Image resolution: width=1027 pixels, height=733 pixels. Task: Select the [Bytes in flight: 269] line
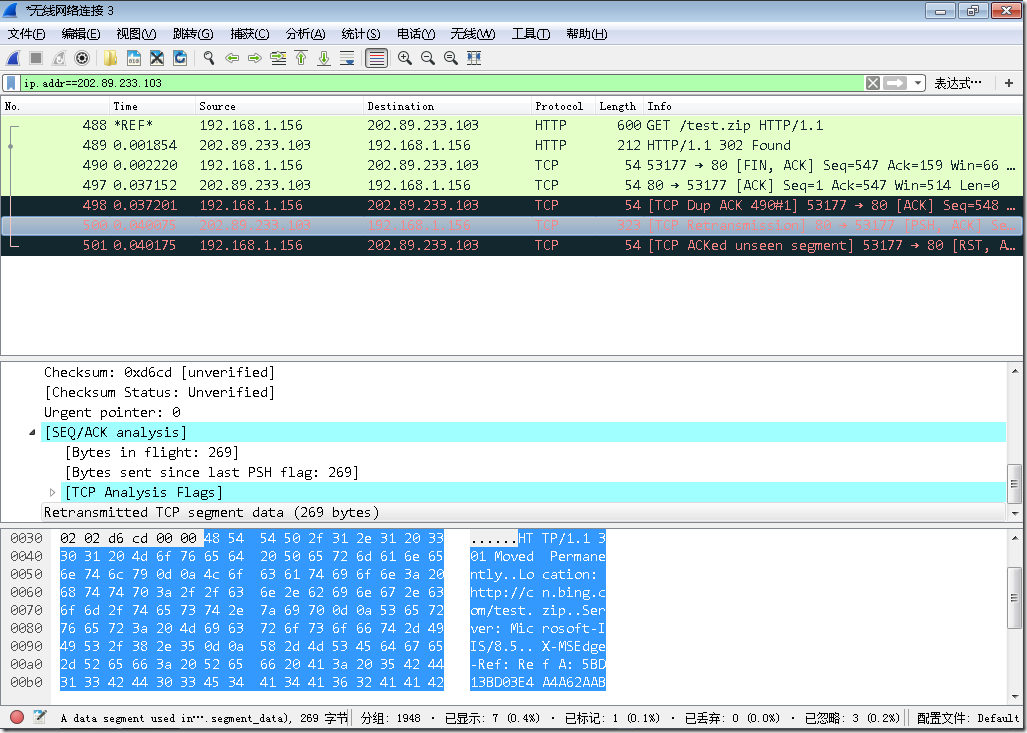pos(151,452)
